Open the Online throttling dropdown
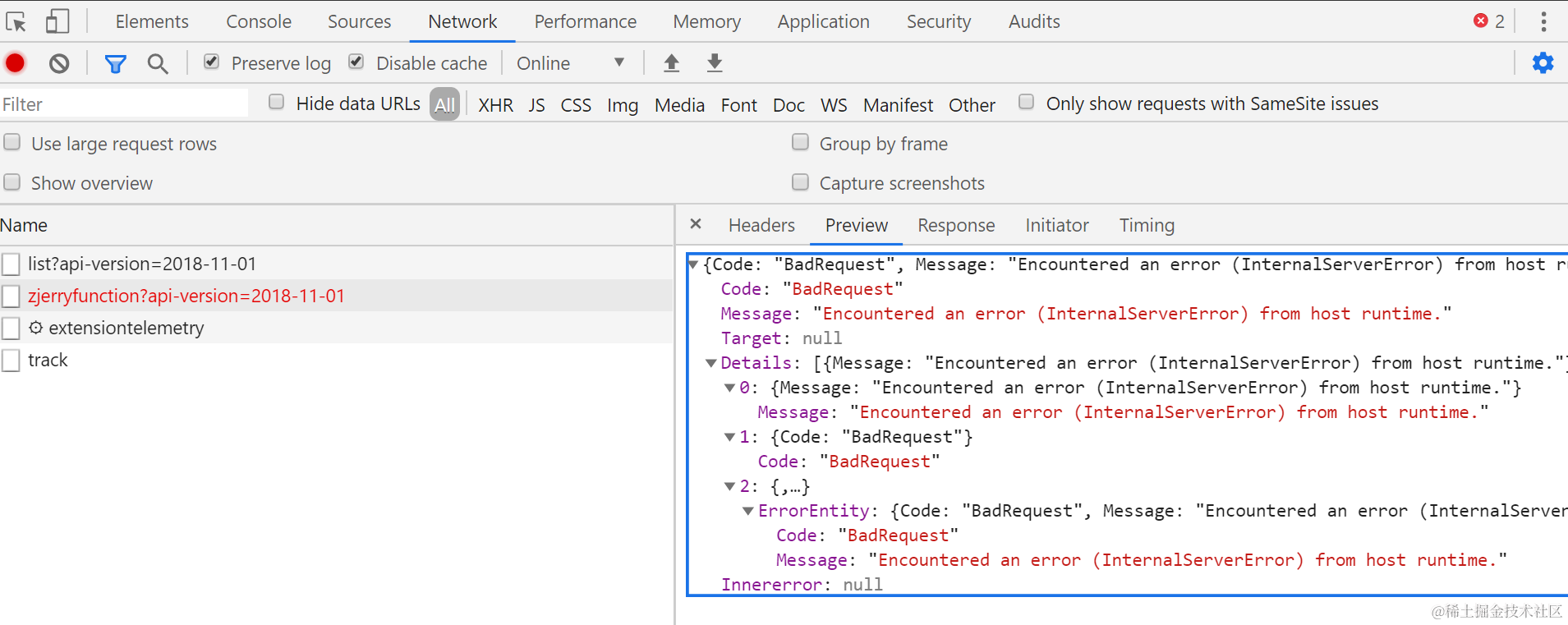1568x625 pixels. point(571,63)
